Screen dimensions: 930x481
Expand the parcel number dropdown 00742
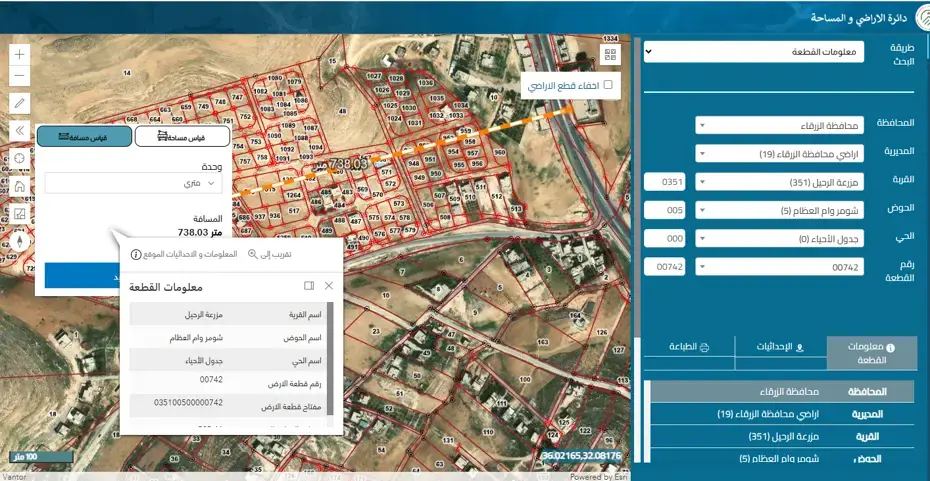click(779, 267)
